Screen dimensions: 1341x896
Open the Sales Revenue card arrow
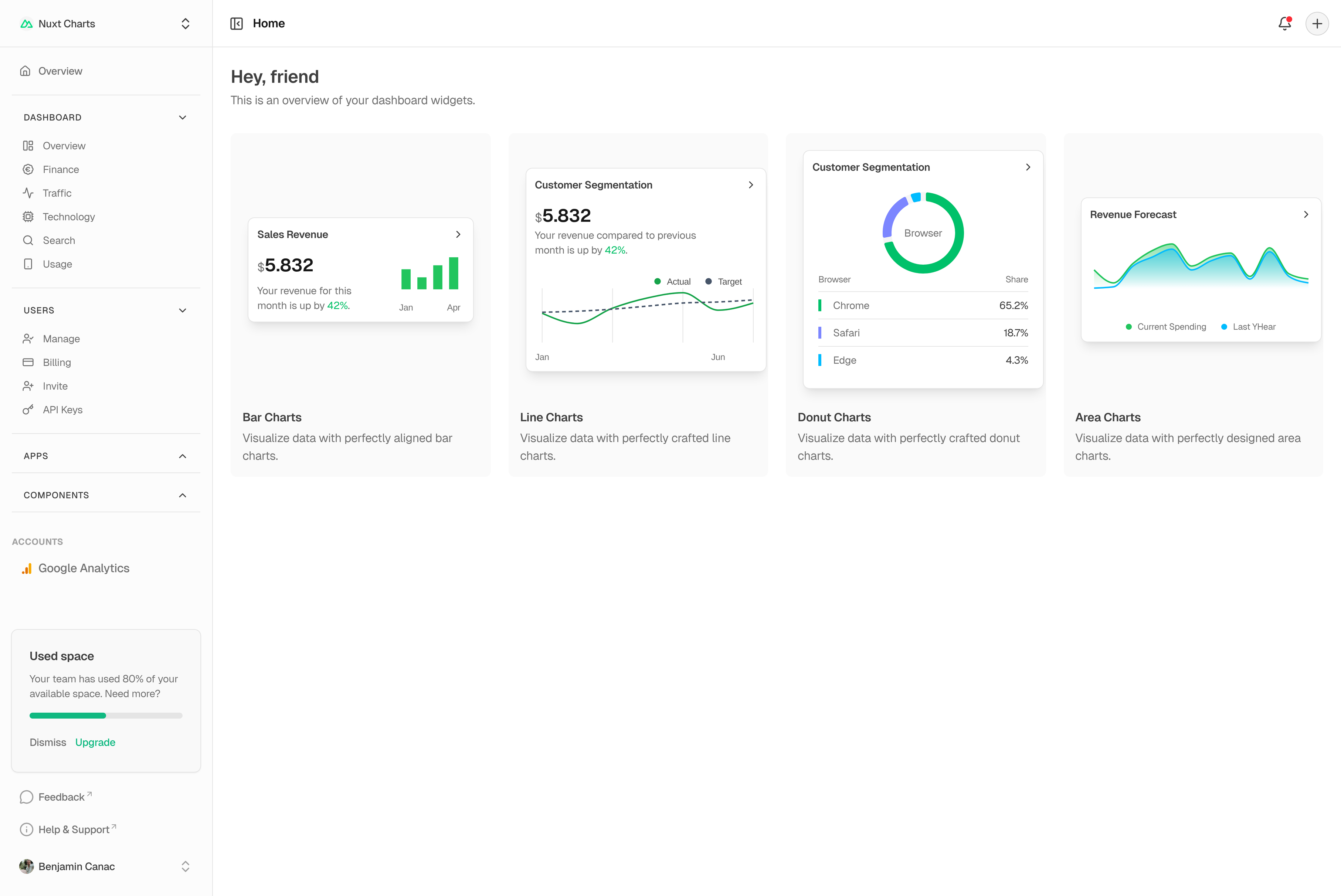click(x=458, y=234)
